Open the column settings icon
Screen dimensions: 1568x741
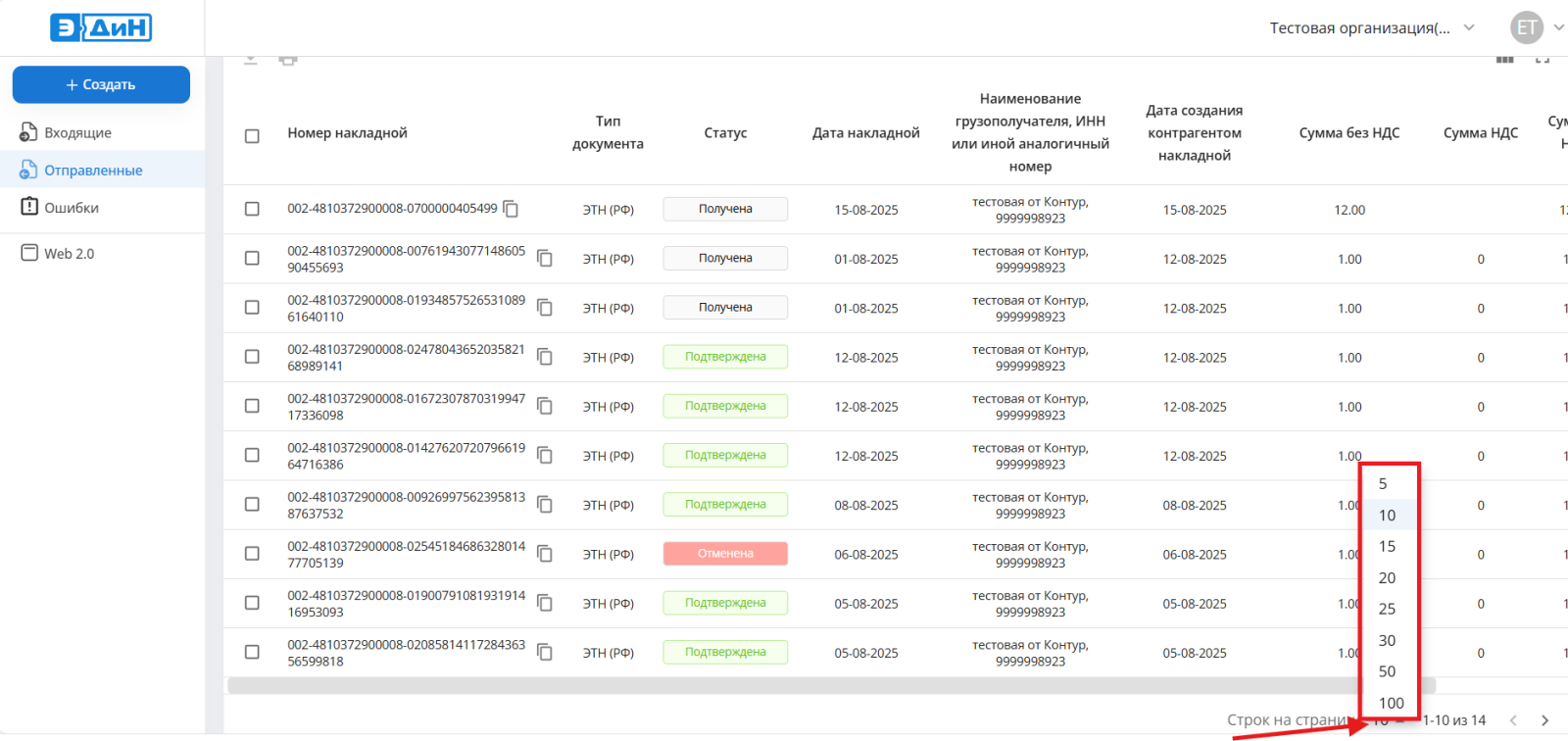click(x=1504, y=61)
